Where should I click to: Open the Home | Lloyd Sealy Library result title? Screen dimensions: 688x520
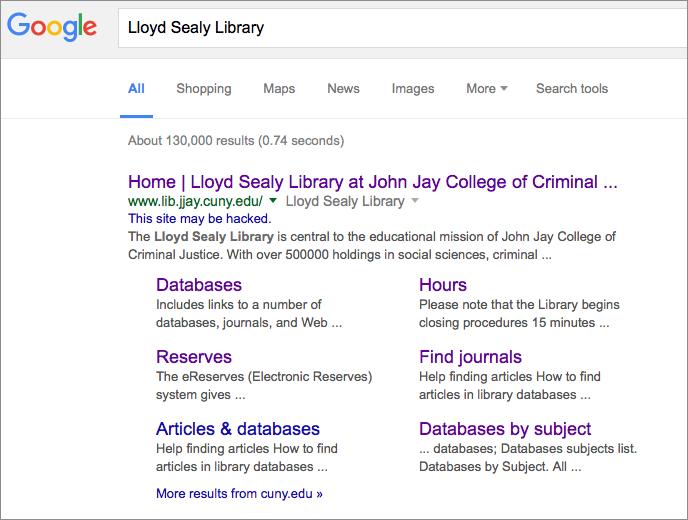pyautogui.click(x=373, y=182)
